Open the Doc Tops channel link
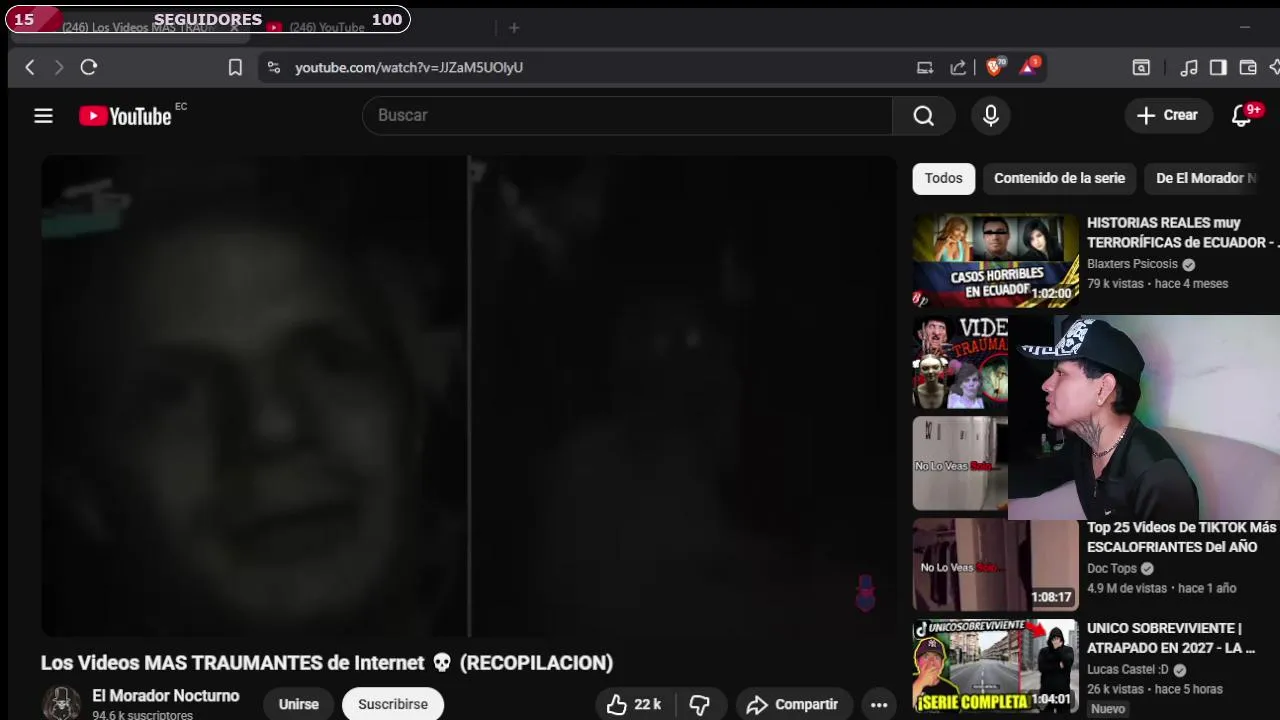 (1112, 568)
